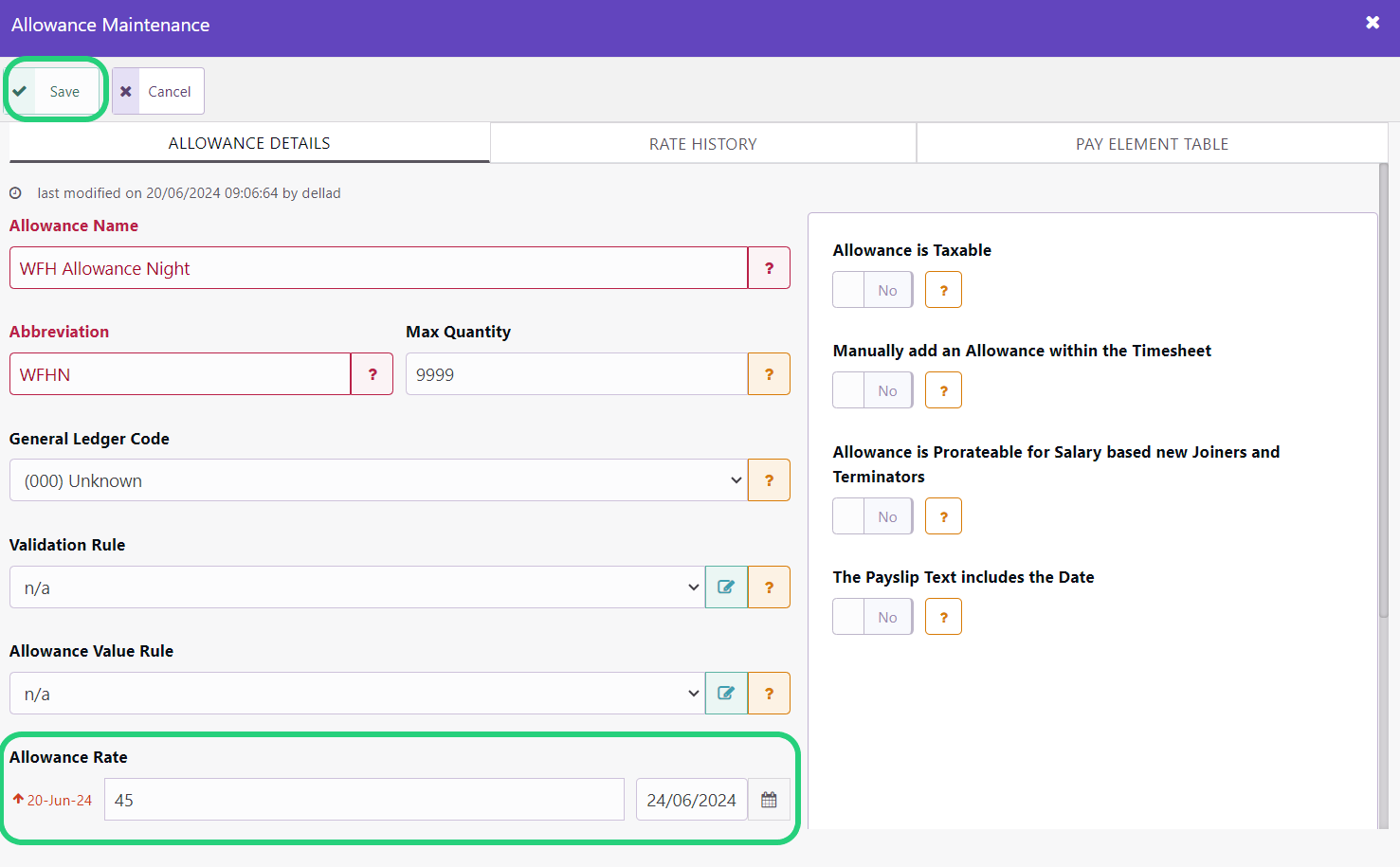Toggle the Payslip Text includes the Date switch
The image size is (1400, 867).
coord(873,617)
